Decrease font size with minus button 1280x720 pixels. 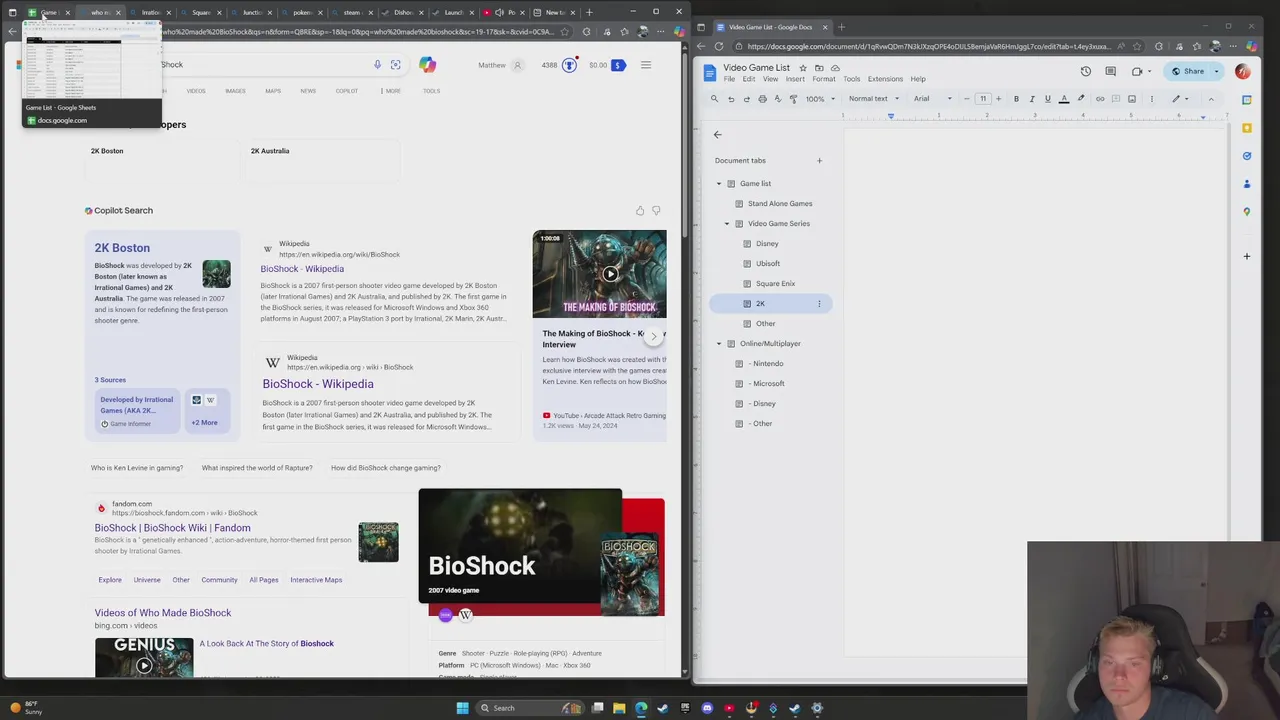pyautogui.click(x=967, y=99)
